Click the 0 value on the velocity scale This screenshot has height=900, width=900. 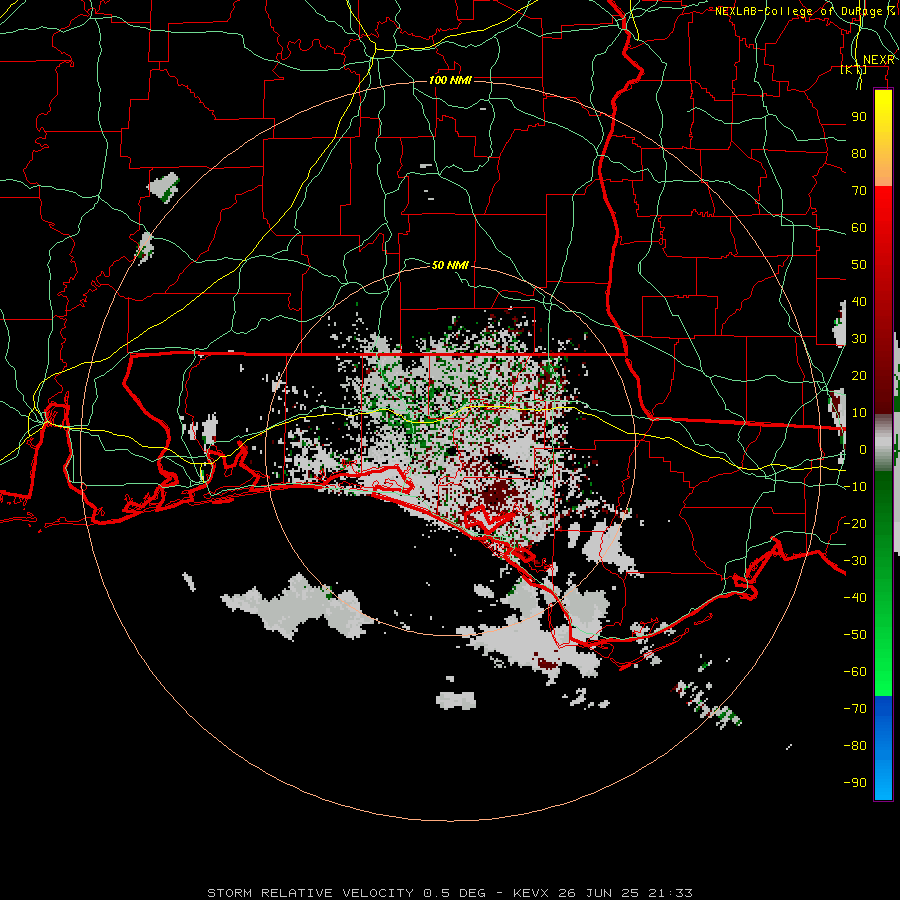[x=863, y=449]
